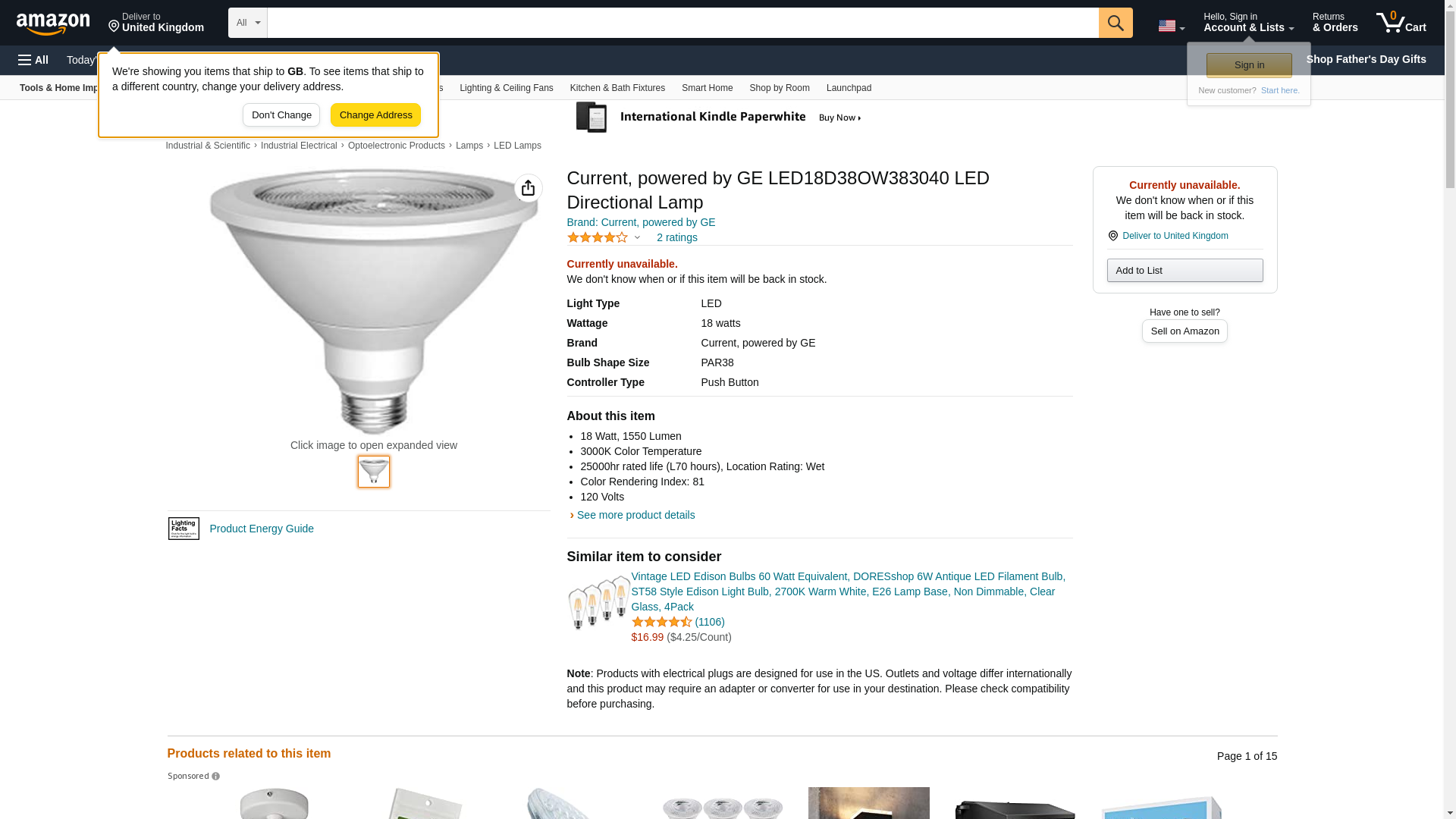
Task: Select the Shop by Room menu item
Action: point(779,88)
